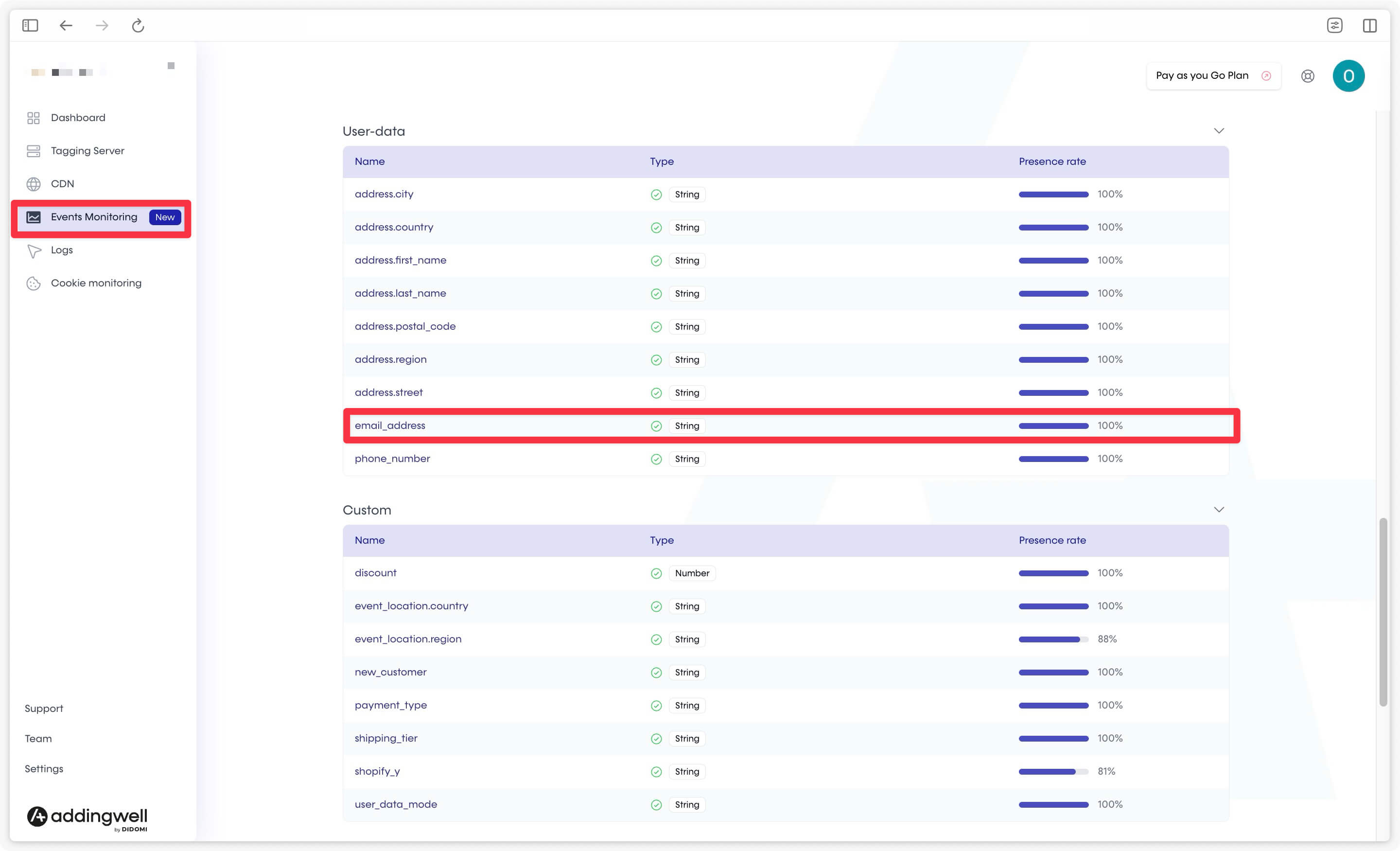Click the Pay as you Go Plan button
This screenshot has width=1400, height=851.
1213,75
